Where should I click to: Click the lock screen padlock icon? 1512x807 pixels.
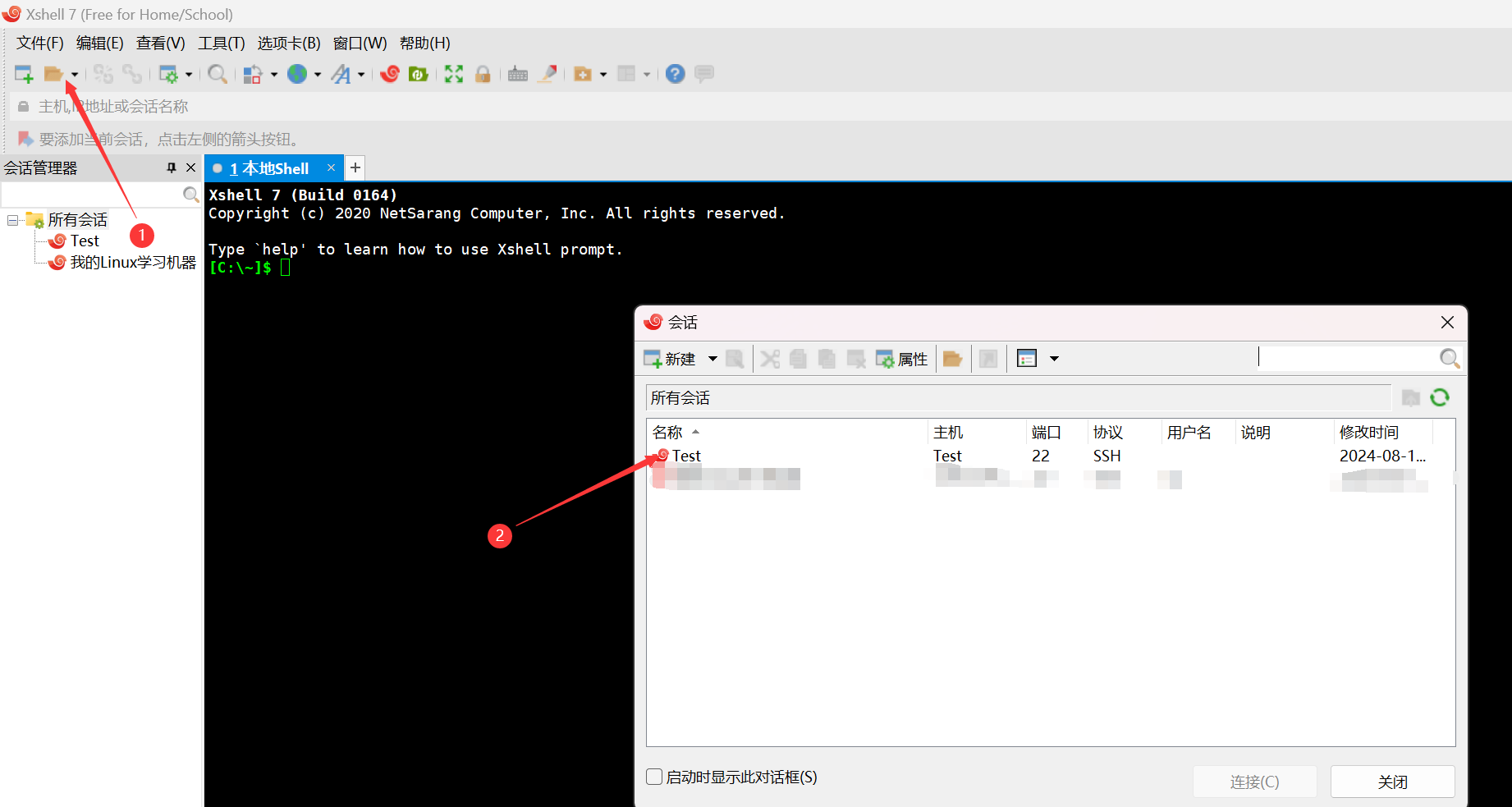click(x=483, y=74)
